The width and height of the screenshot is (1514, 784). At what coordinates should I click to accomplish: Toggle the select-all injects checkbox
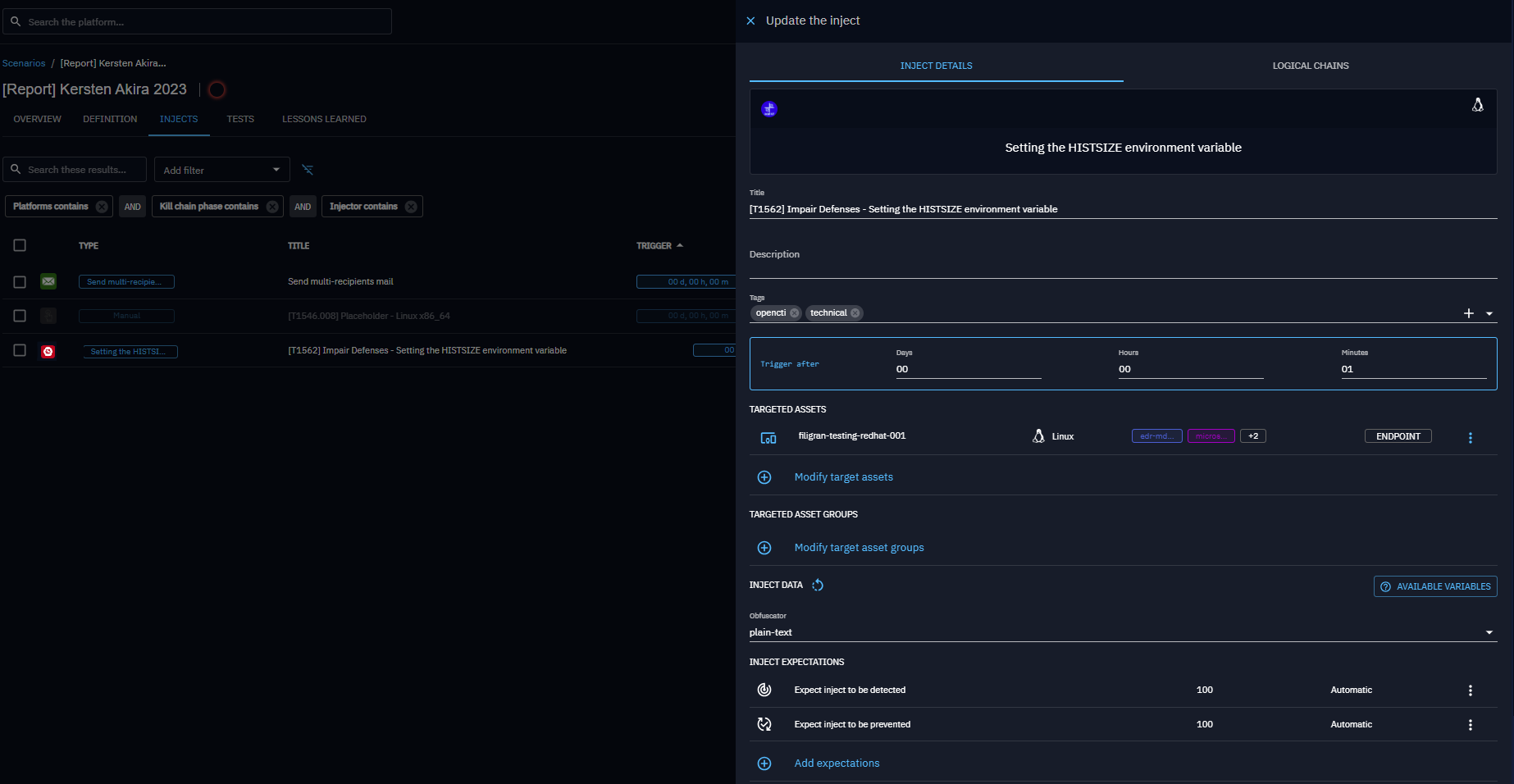[x=20, y=245]
